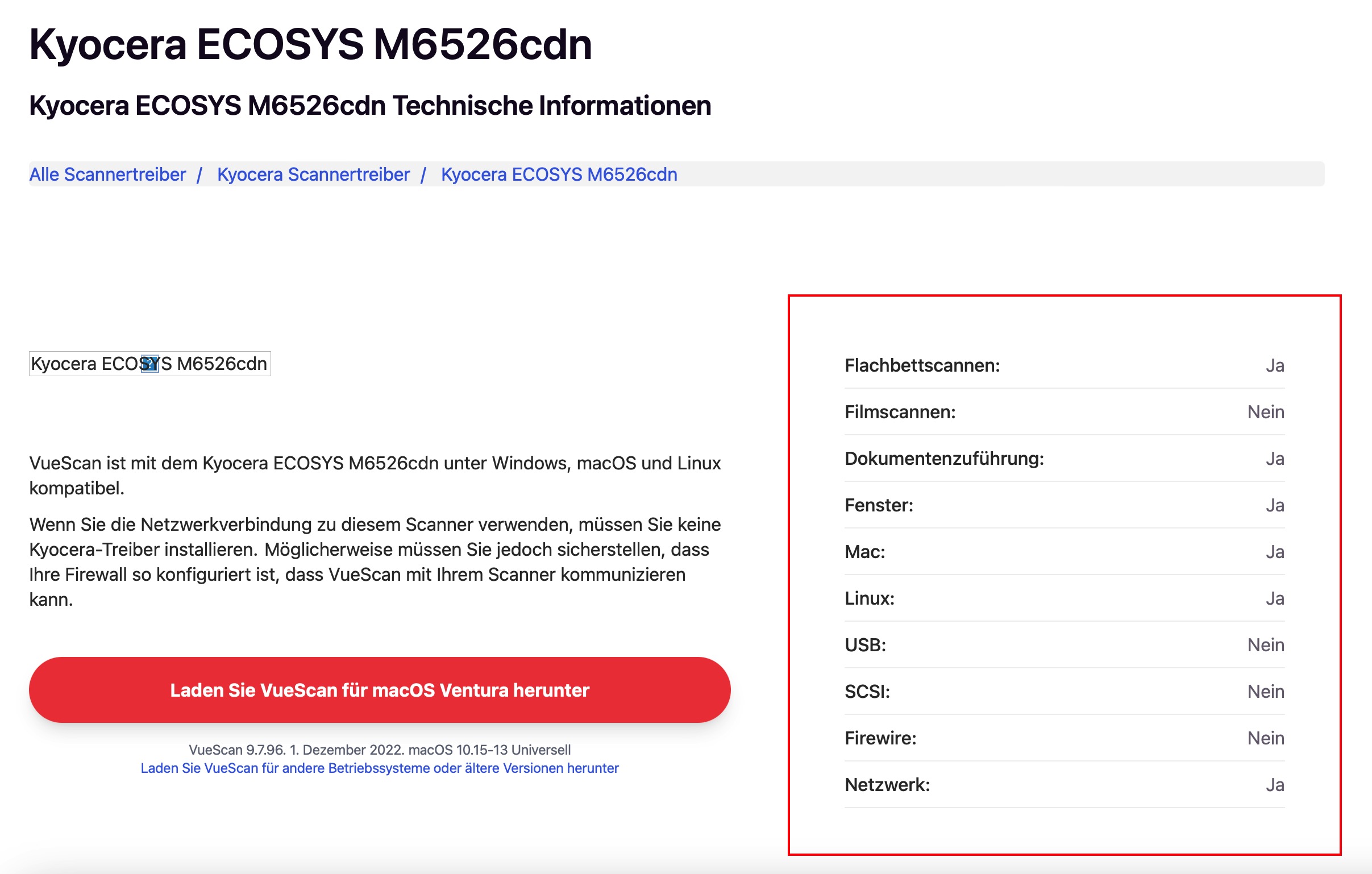Select the Flachbettscannen specification row label
This screenshot has height=874, width=1372.
point(922,365)
